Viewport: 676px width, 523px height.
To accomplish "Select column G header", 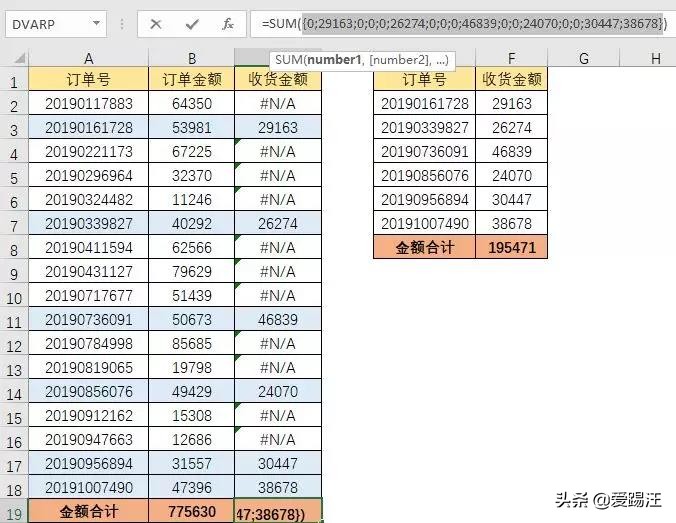I will pos(583,58).
